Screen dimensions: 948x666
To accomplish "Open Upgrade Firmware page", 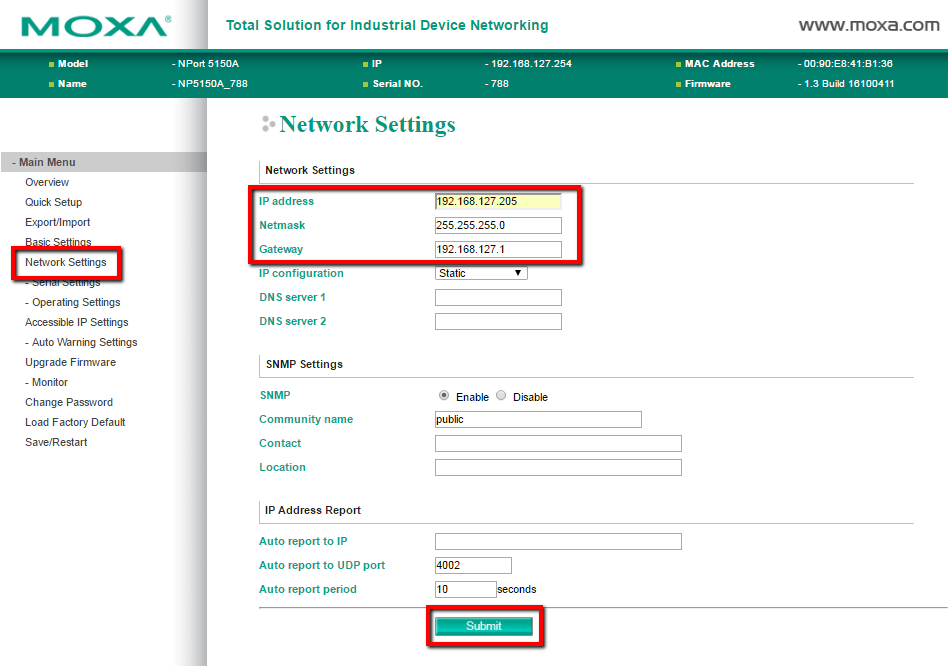I will click(x=70, y=362).
